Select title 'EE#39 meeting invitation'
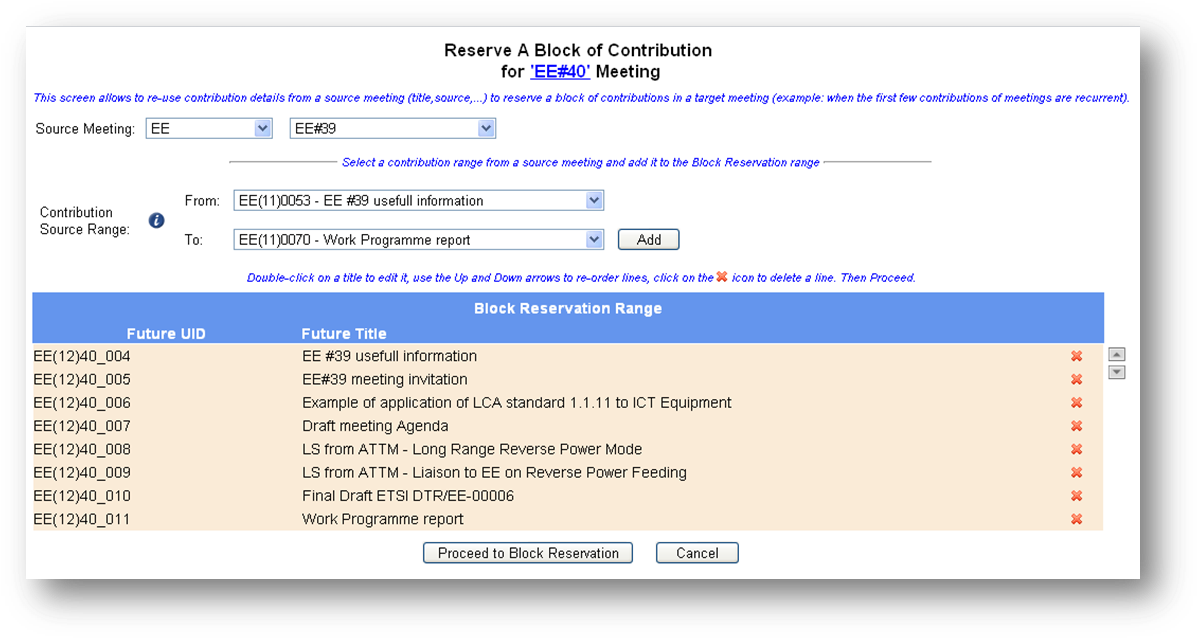This screenshot has height=638, width=1197. [x=385, y=379]
